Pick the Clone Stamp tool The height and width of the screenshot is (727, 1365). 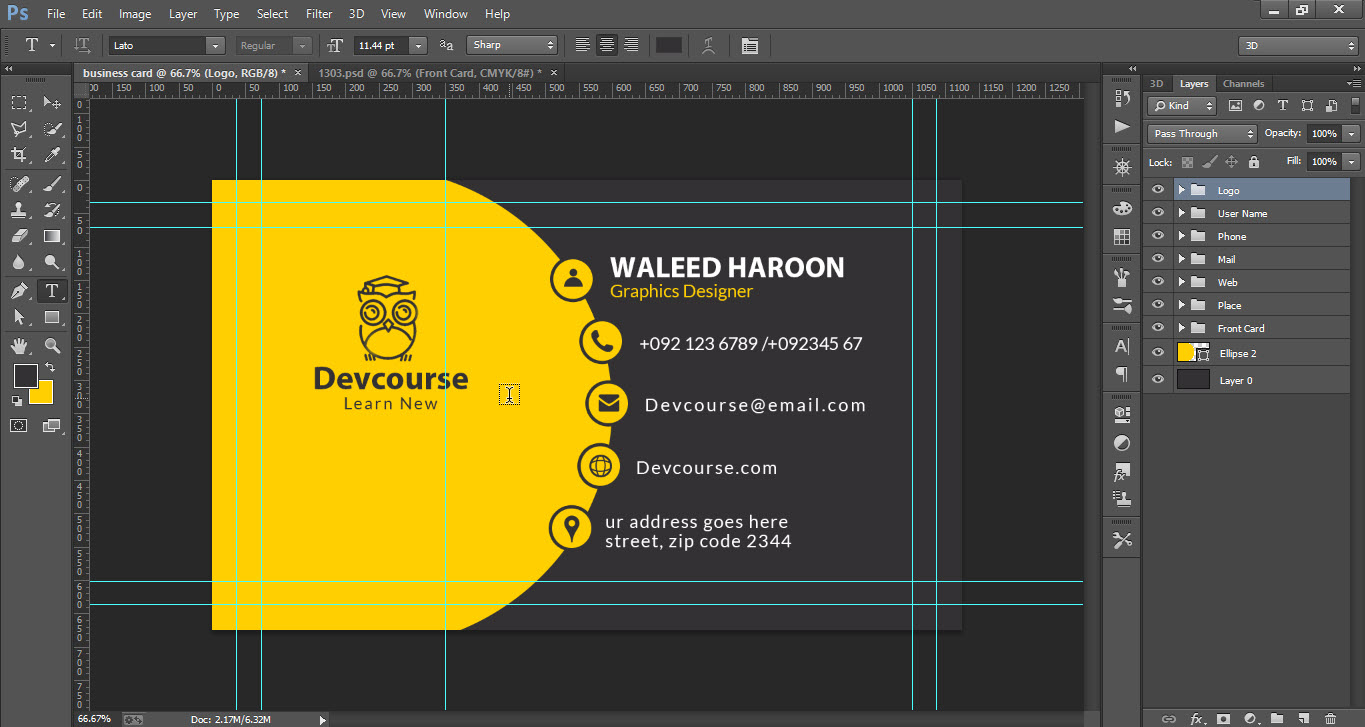coord(19,210)
